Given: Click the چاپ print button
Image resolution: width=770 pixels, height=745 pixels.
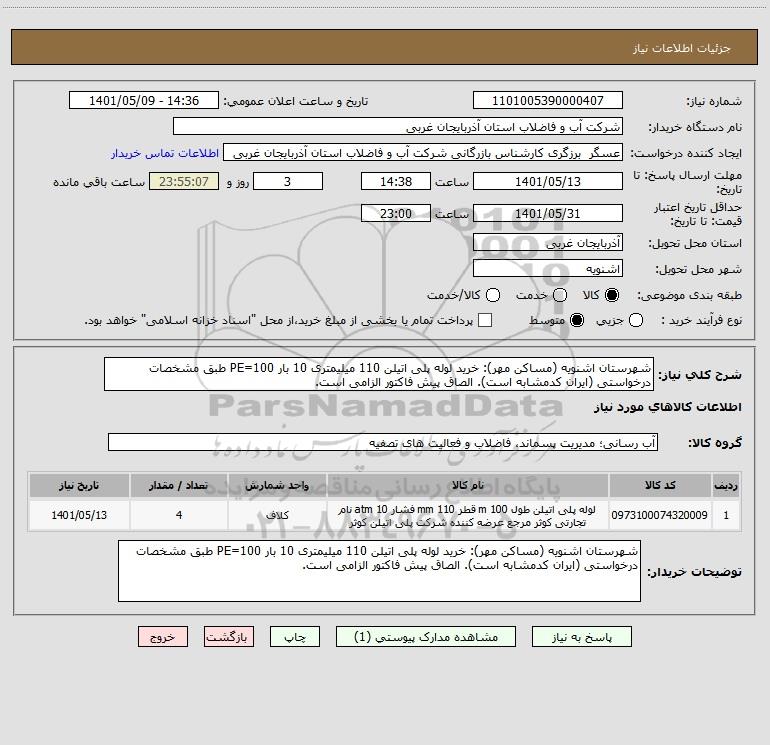Looking at the screenshot, I should [x=295, y=637].
